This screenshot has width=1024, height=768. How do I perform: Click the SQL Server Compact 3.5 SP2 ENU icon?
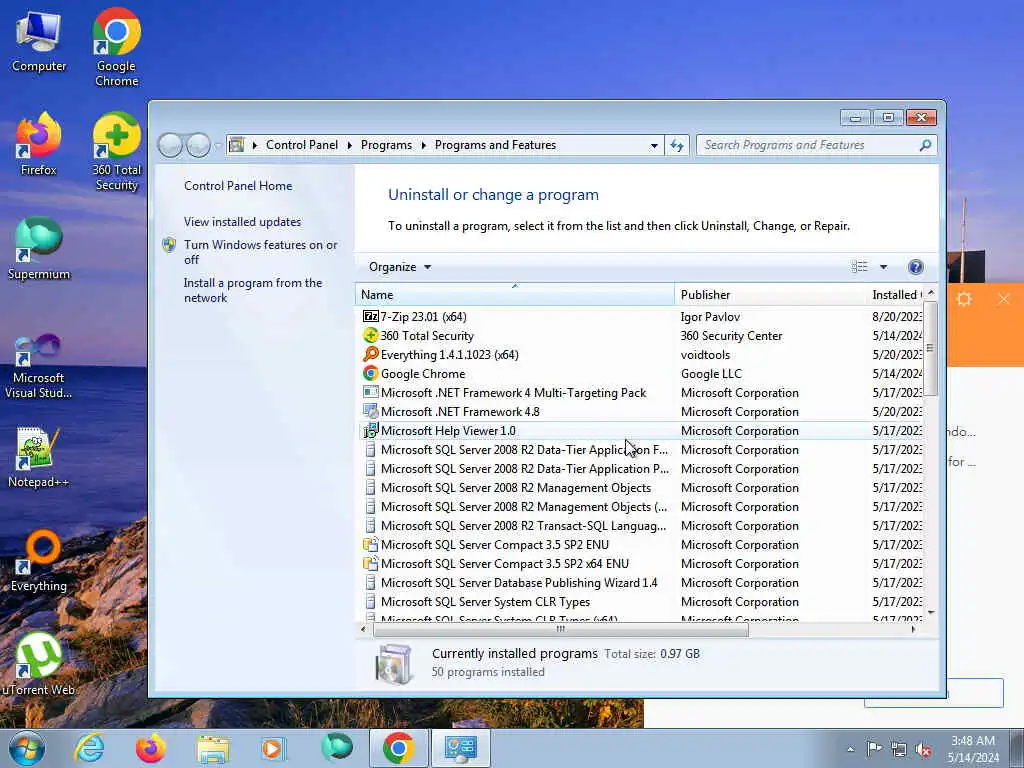[x=370, y=545]
